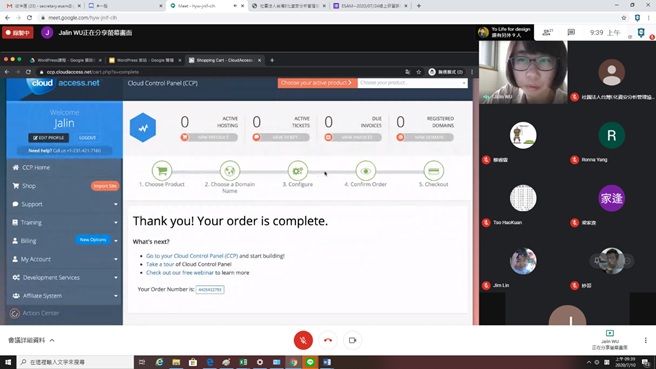Open the Meet chat icon
The width and height of the screenshot is (656, 369).
tap(571, 33)
